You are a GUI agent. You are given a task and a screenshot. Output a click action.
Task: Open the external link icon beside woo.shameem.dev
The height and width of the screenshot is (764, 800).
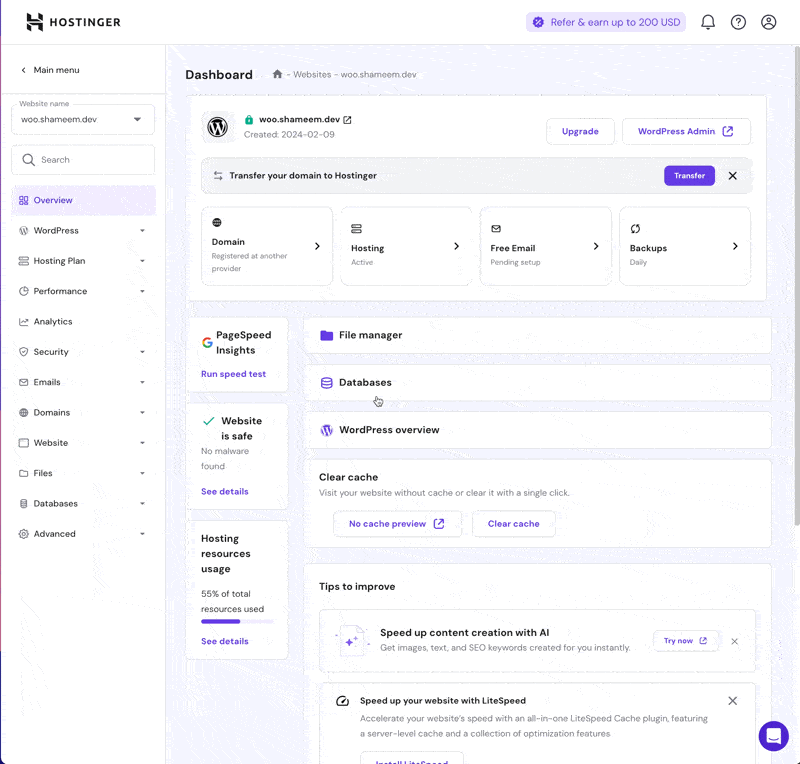click(x=347, y=119)
